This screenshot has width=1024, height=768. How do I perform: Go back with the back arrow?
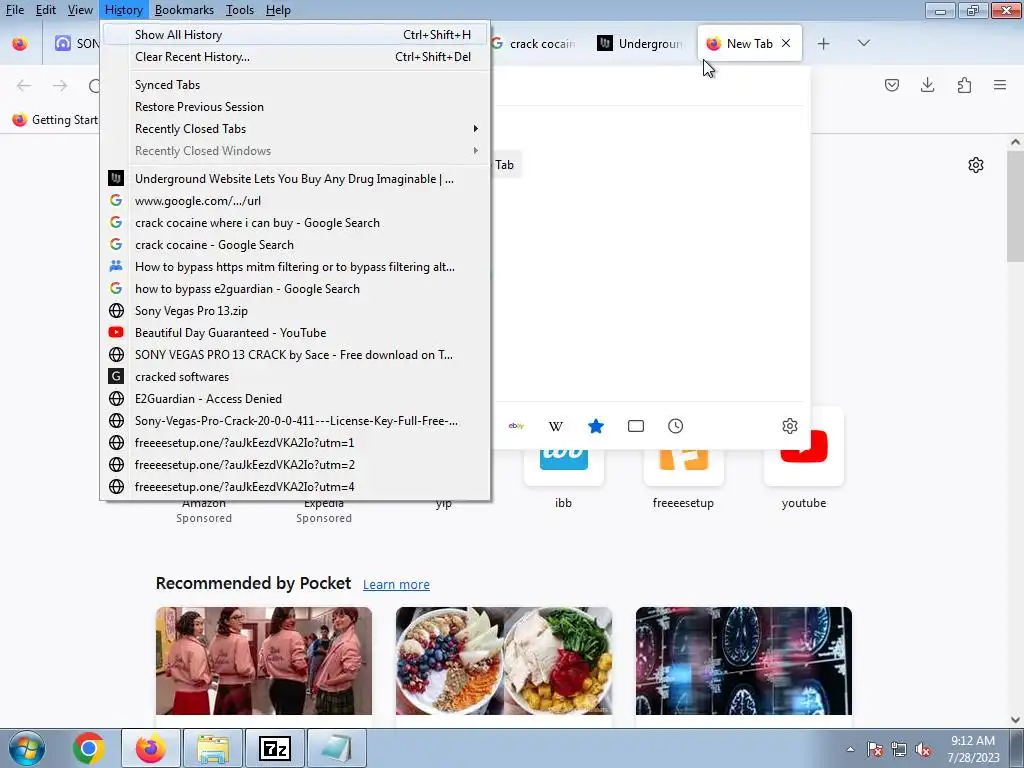tap(24, 86)
